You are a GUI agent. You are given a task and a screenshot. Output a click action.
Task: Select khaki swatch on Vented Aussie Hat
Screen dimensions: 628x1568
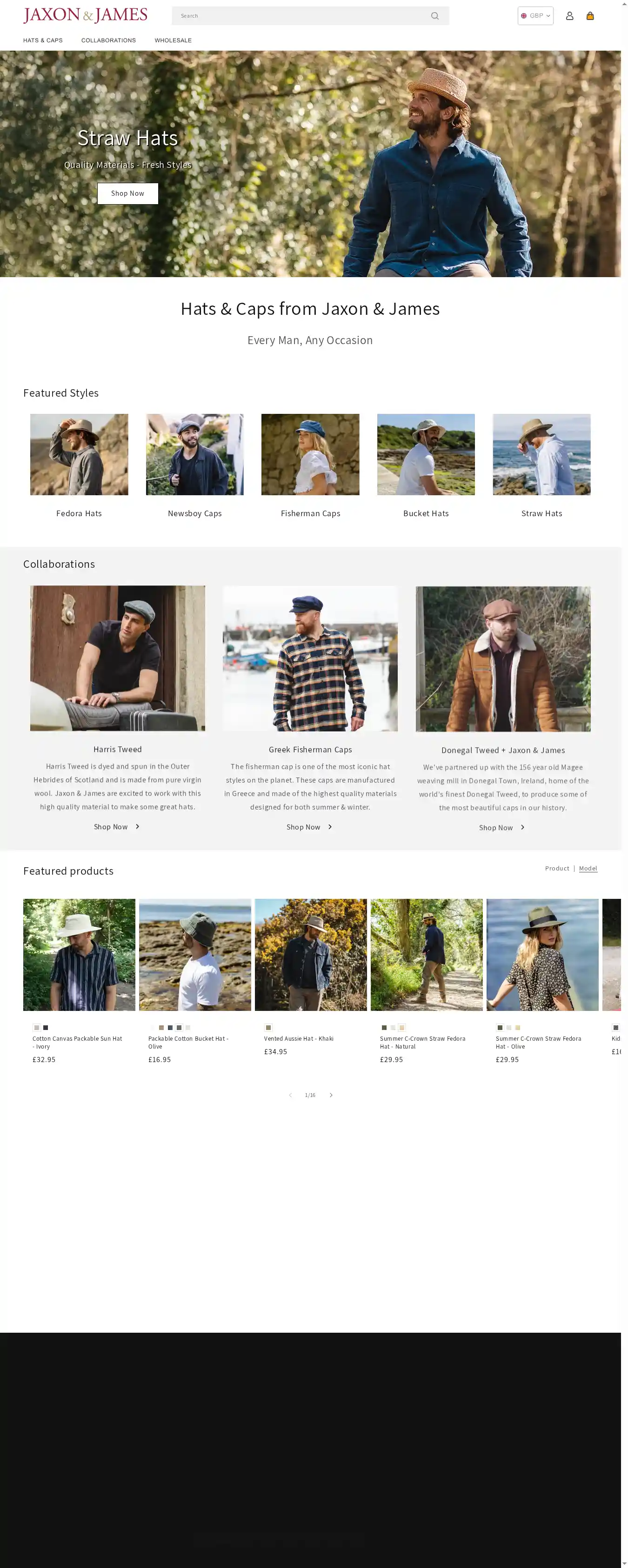coord(268,1028)
